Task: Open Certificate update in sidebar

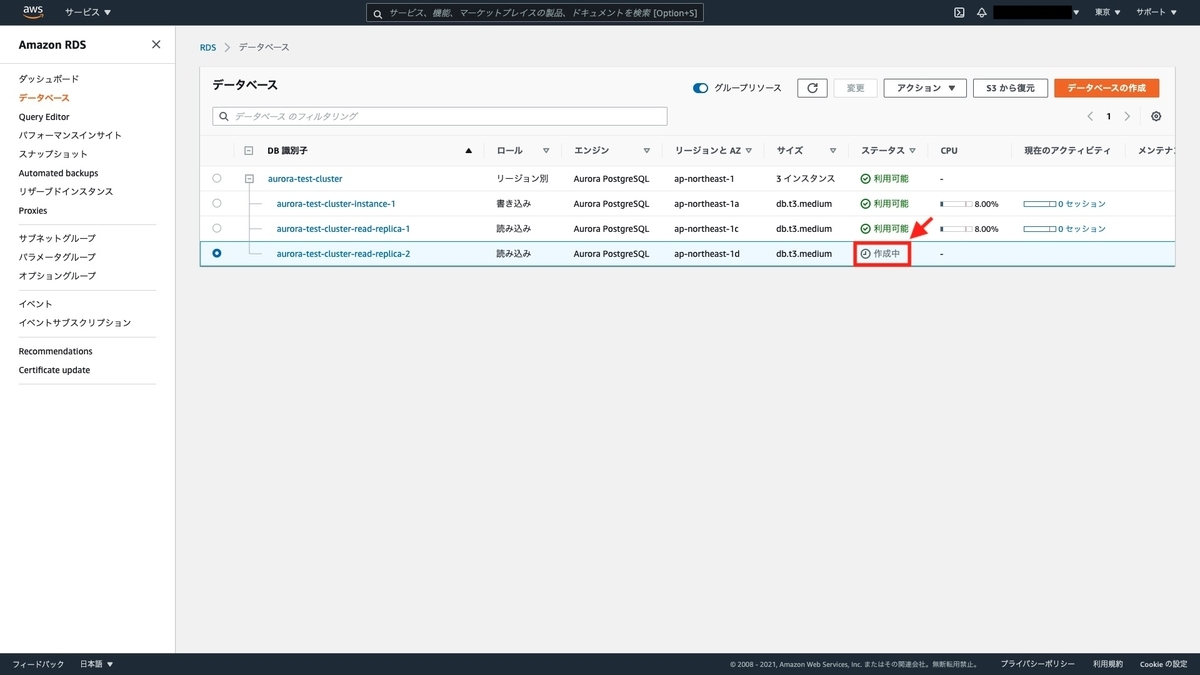Action: (54, 370)
